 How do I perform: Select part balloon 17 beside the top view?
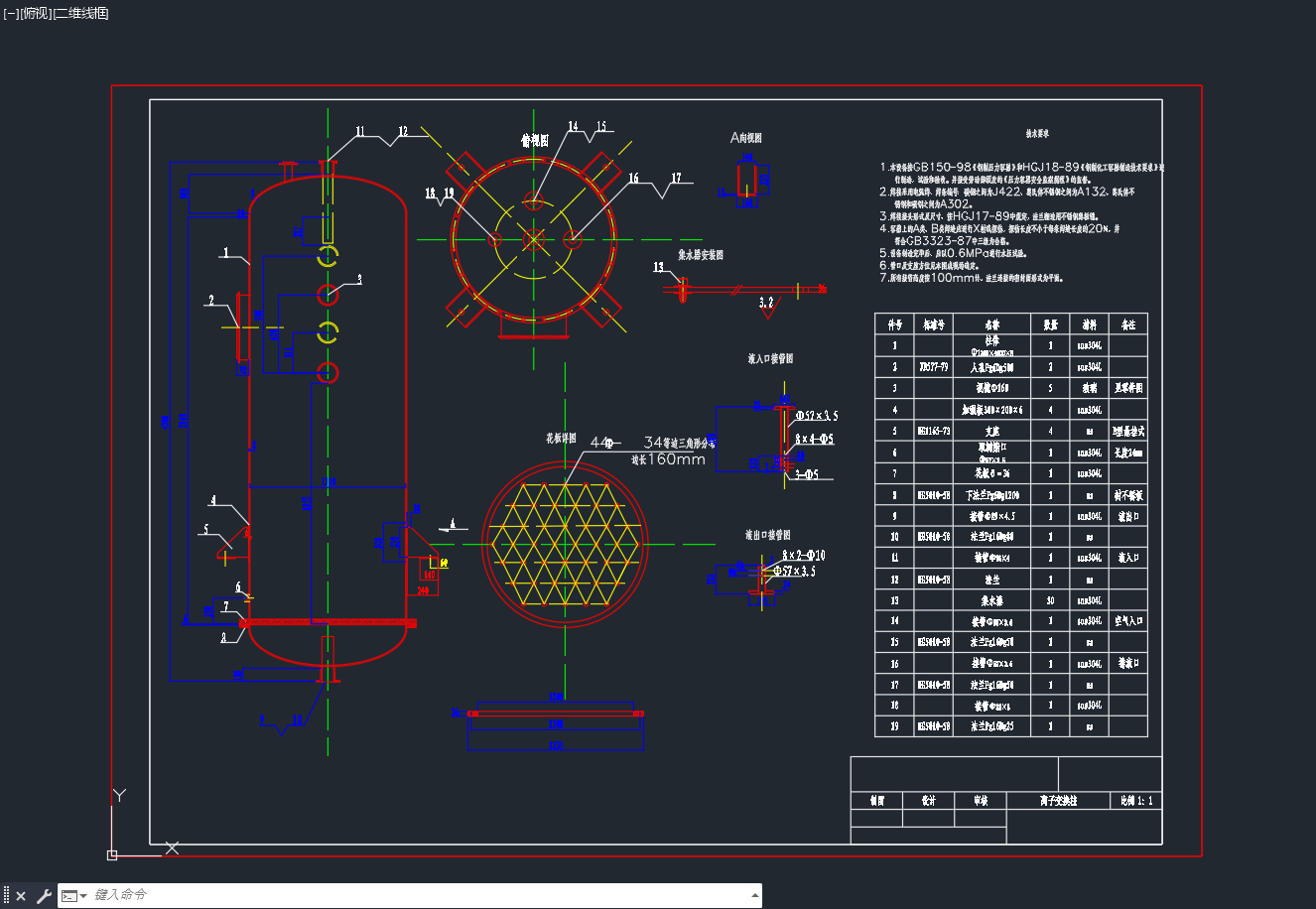point(676,179)
